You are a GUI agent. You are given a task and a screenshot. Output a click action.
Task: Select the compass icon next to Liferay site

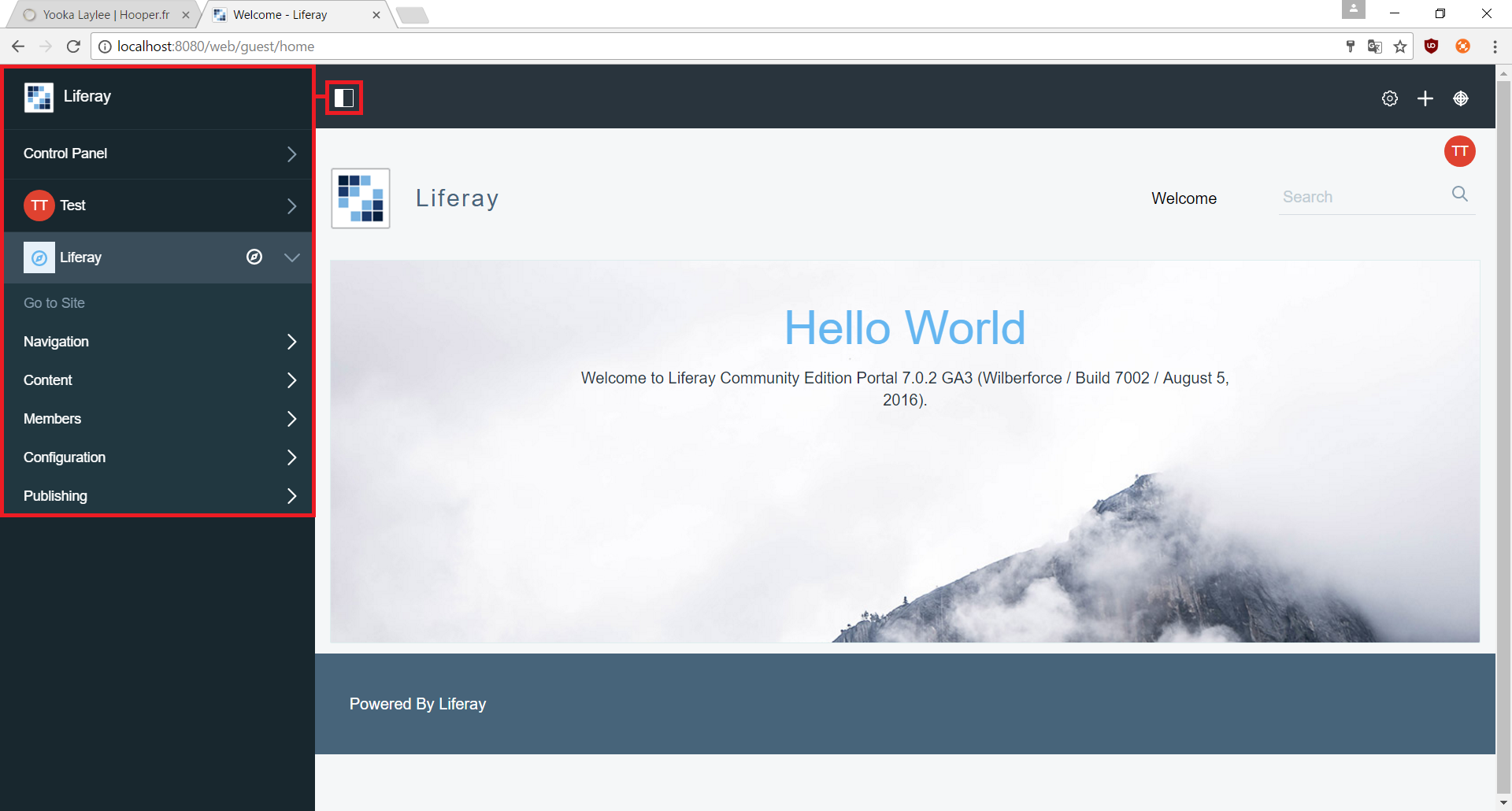coord(254,257)
